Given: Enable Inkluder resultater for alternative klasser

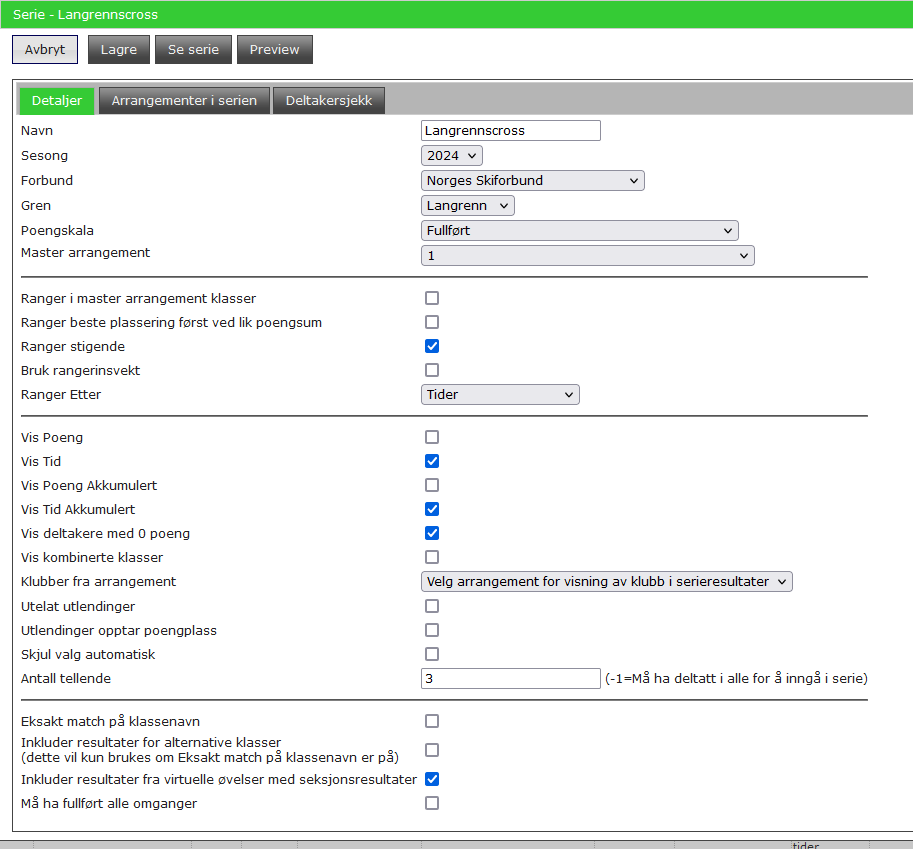Looking at the screenshot, I should coord(432,750).
